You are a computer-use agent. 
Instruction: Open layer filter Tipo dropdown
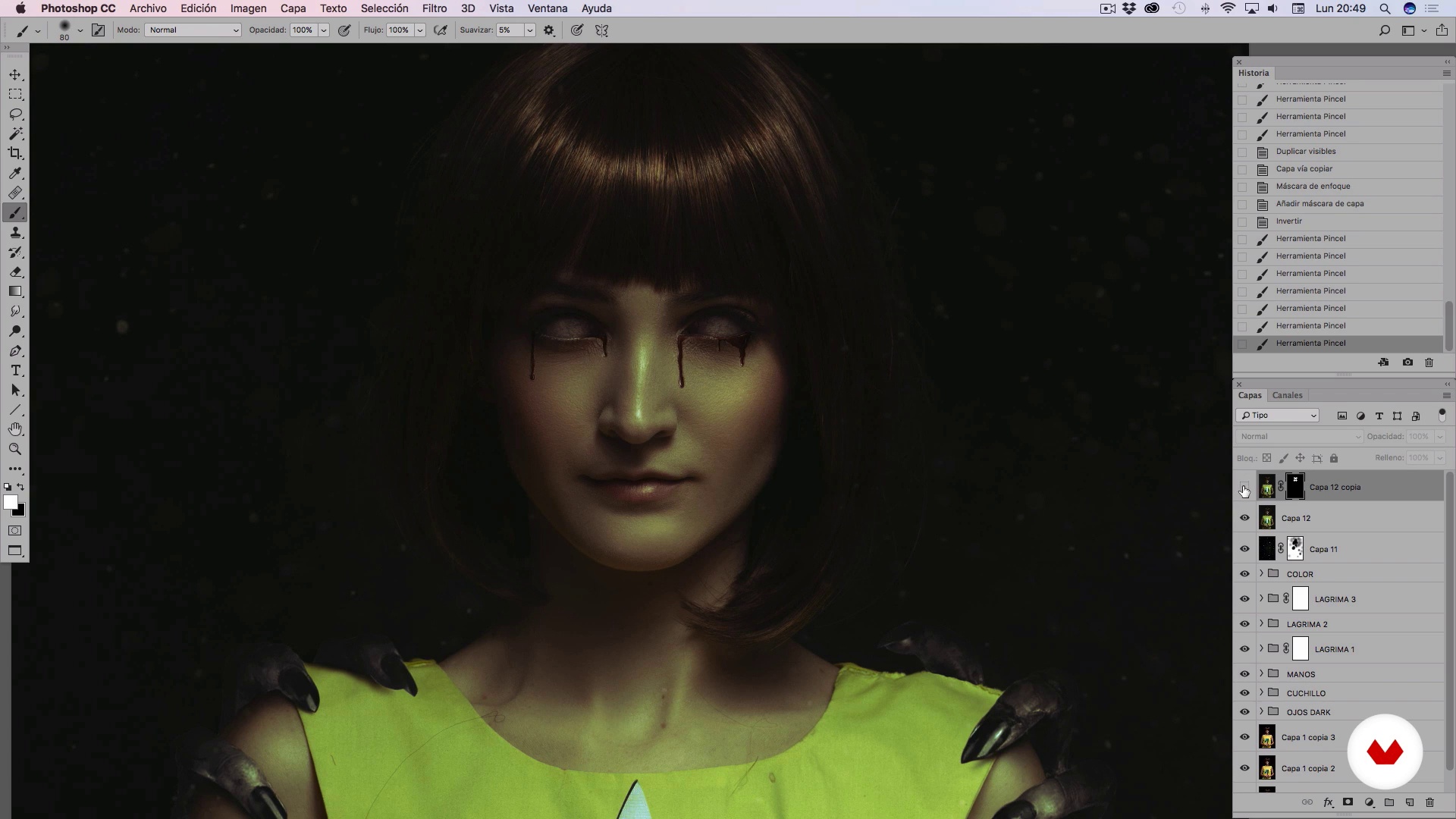coord(1278,416)
